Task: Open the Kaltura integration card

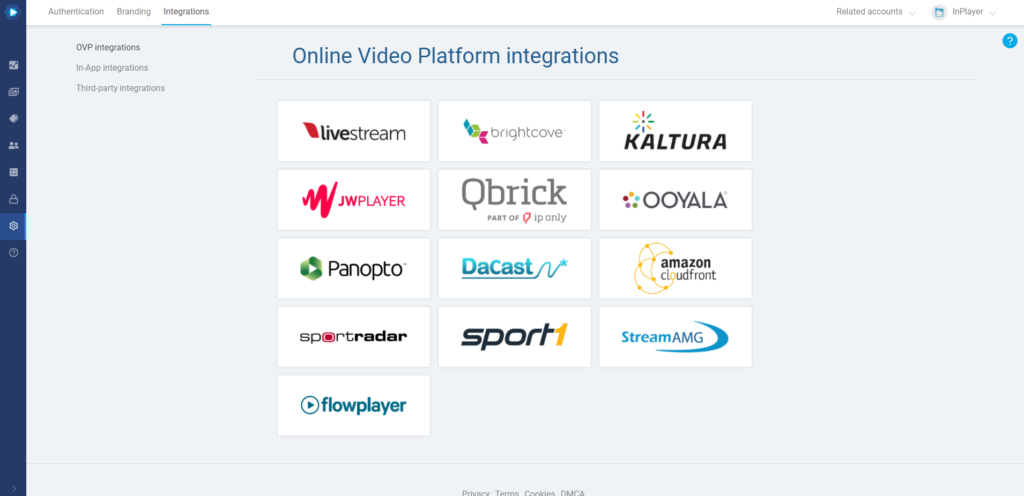Action: tap(675, 131)
